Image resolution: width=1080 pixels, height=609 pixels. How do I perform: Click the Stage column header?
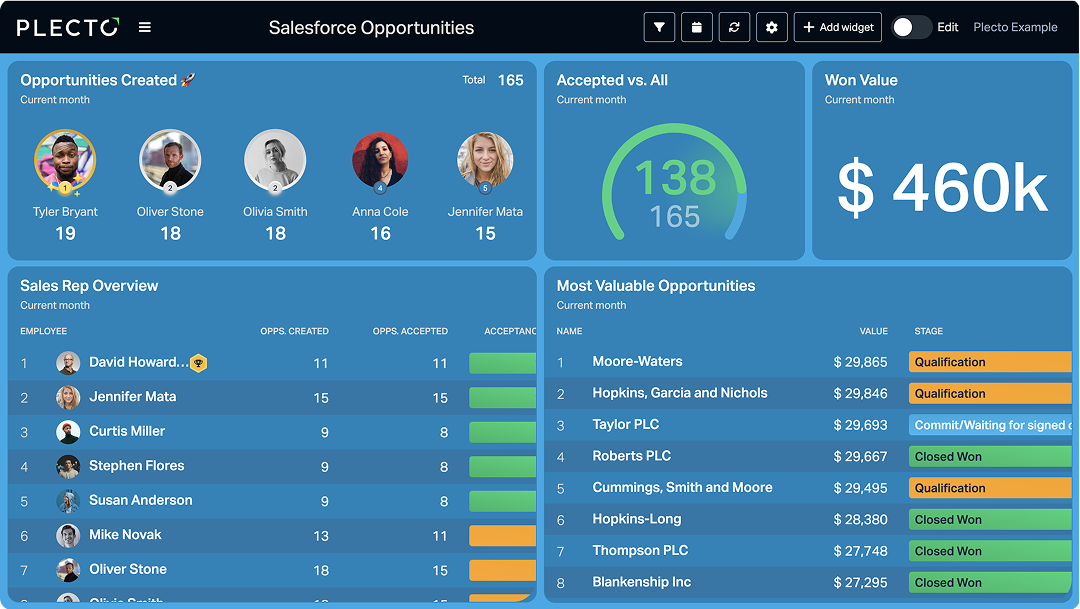[x=928, y=331]
